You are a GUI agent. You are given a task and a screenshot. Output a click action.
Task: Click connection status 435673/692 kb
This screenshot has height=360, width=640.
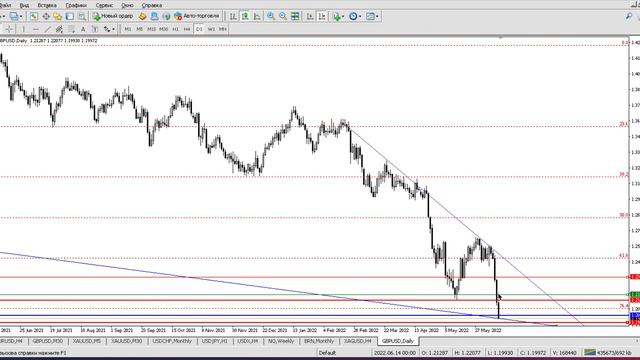pyautogui.click(x=608, y=353)
